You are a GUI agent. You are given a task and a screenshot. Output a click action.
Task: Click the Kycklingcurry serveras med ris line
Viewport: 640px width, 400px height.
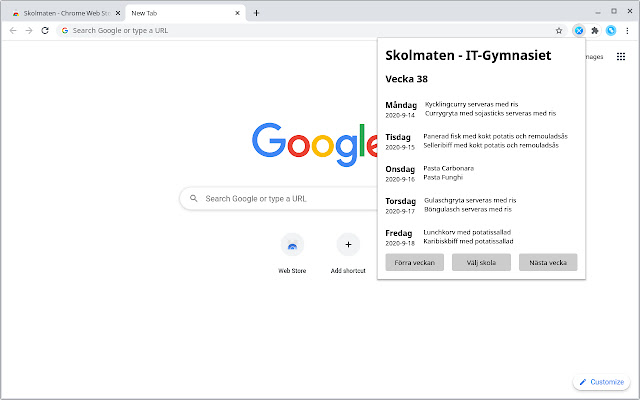click(x=471, y=104)
